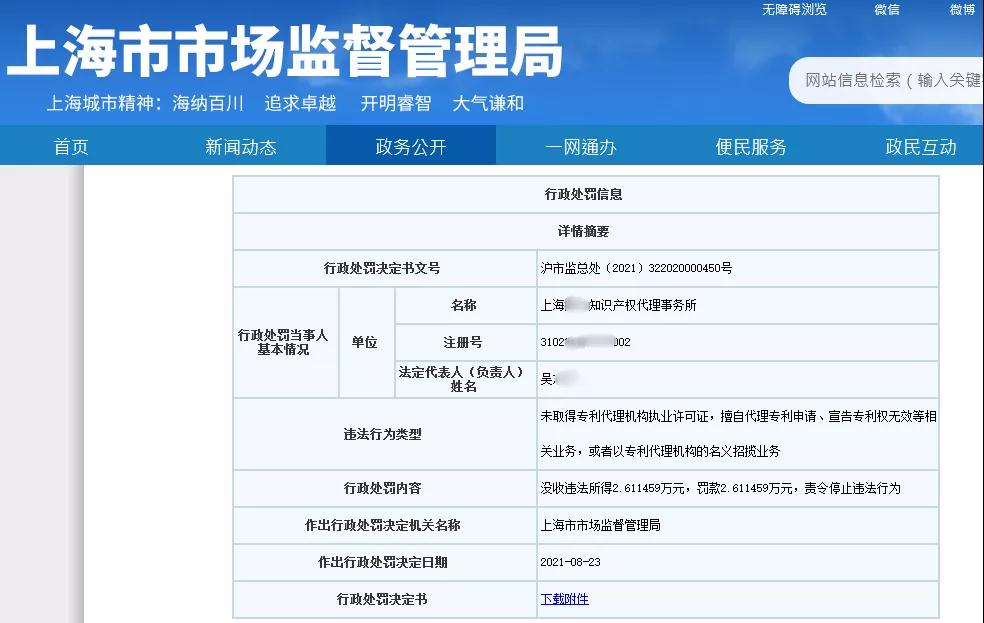
Task: Select violation text 未取得专利代理机构执业许可证
Action: (624, 417)
